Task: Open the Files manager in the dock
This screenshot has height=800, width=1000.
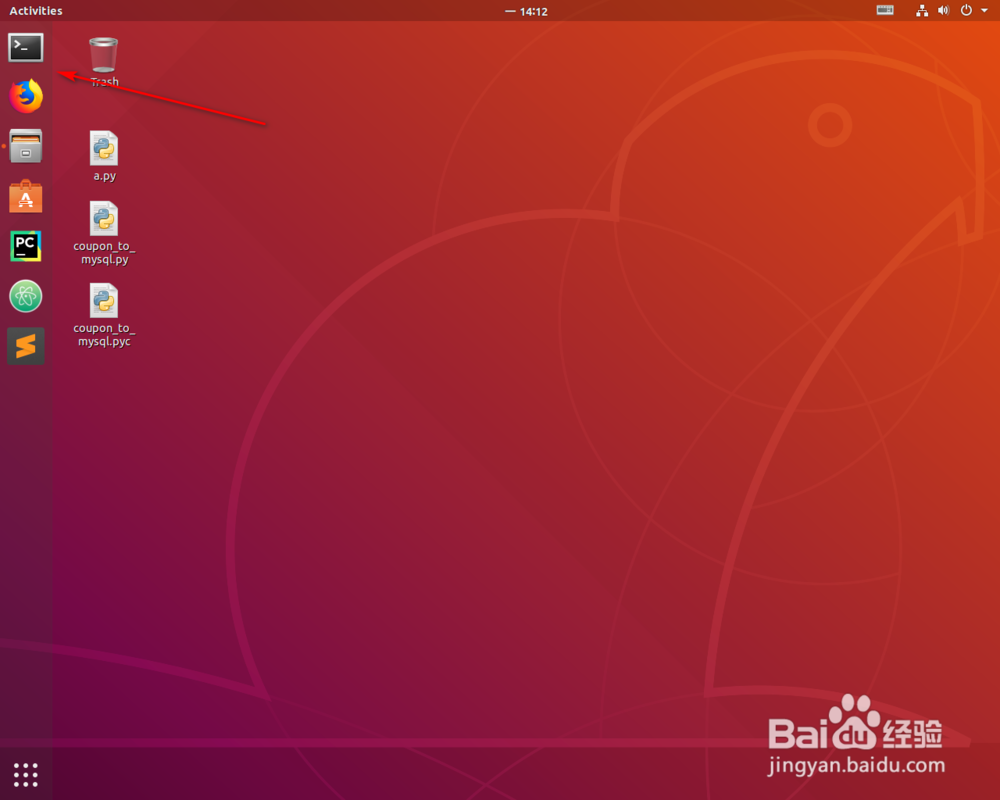Action: pyautogui.click(x=26, y=146)
